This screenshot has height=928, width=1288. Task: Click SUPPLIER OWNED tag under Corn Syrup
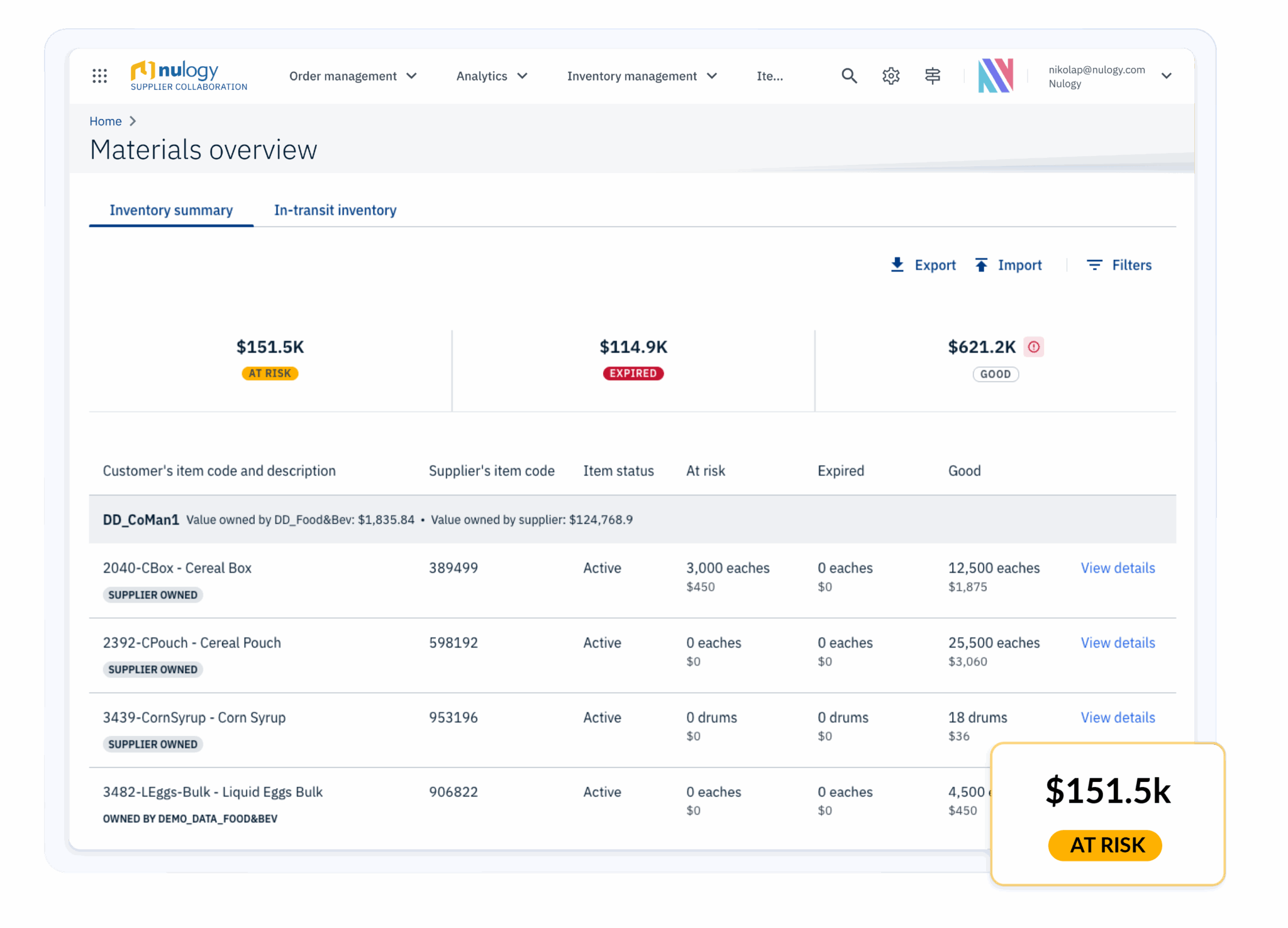pyautogui.click(x=153, y=744)
